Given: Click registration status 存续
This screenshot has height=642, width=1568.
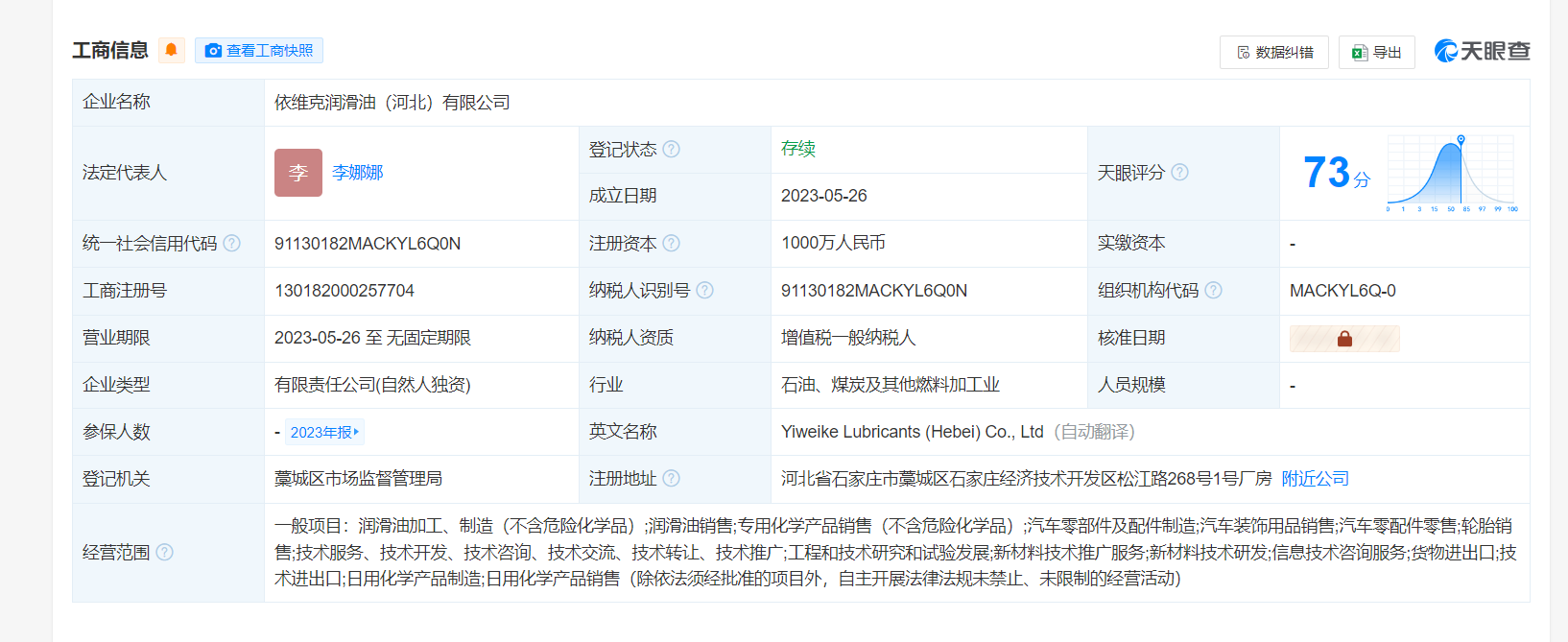Looking at the screenshot, I should 798,149.
